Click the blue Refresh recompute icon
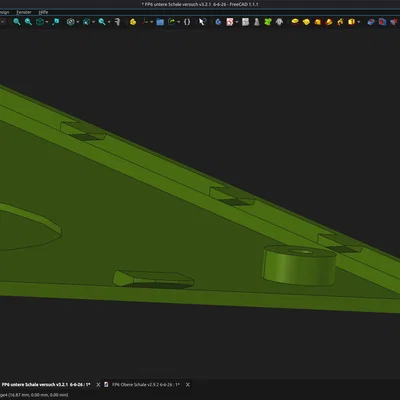Image resolution: width=400 pixels, height=400 pixels. pyautogui.click(x=218, y=22)
